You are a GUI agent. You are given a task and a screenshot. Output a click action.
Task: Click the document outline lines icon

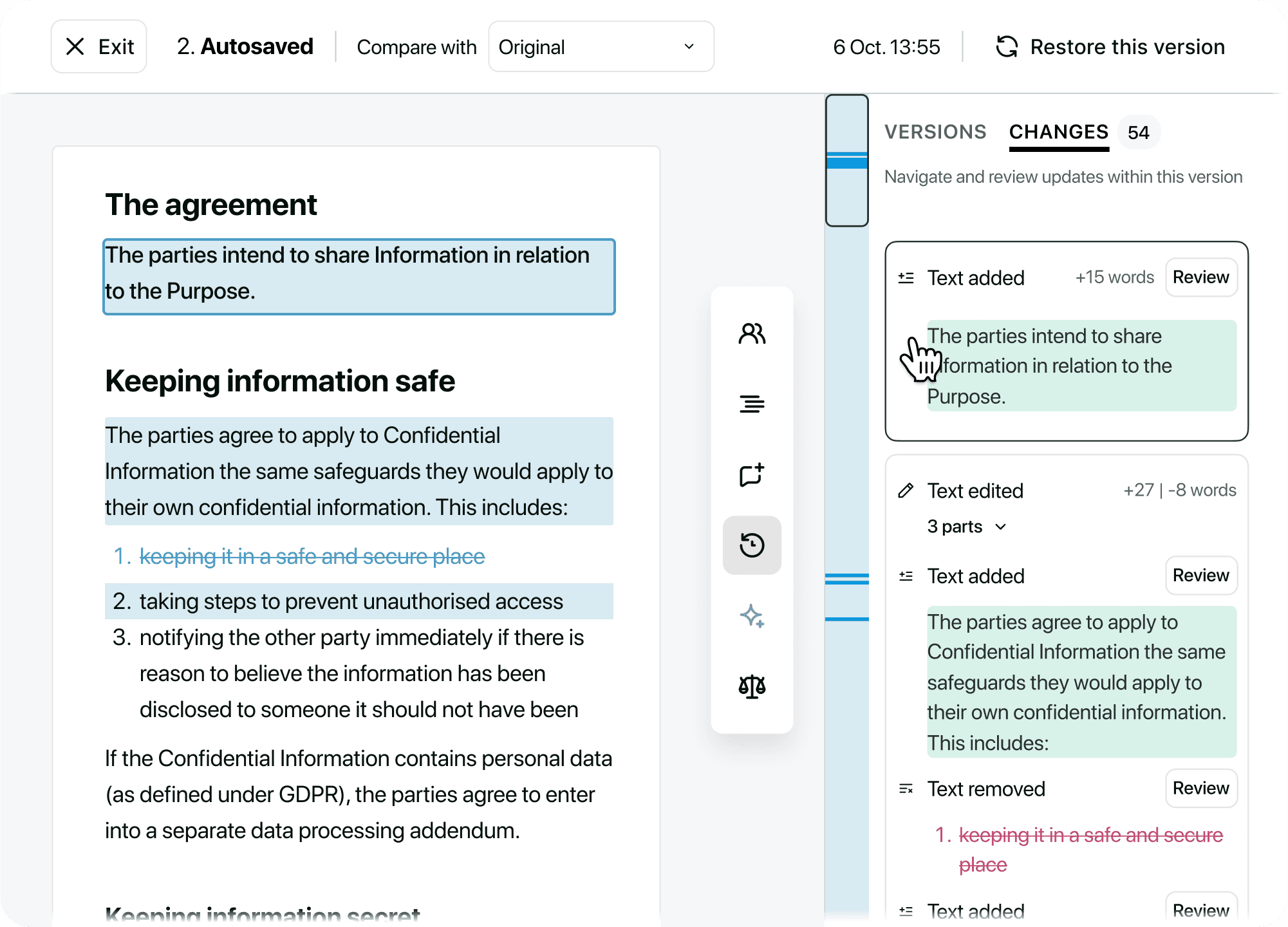(x=752, y=404)
